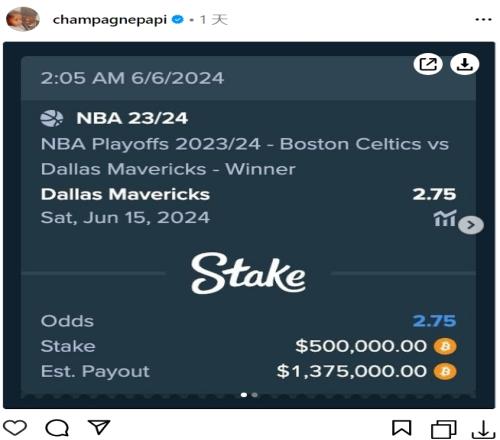
Task: Open champagnepapi profile picture
Action: (23, 19)
